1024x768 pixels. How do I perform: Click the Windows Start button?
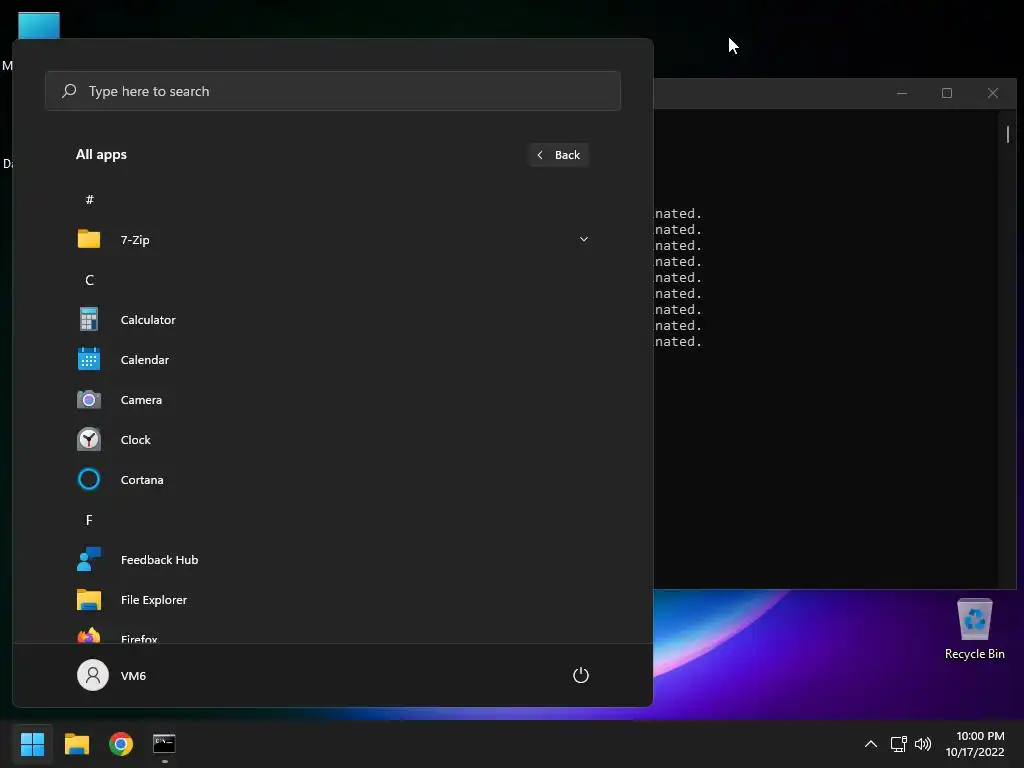point(32,743)
